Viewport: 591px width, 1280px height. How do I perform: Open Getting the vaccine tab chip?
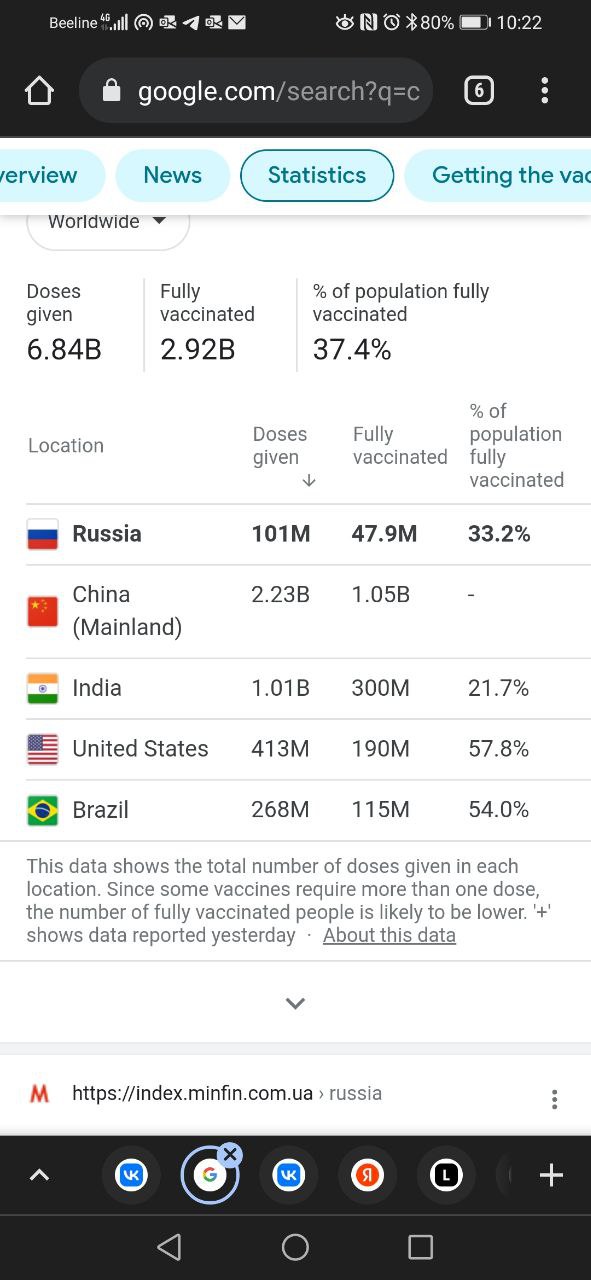(498, 176)
